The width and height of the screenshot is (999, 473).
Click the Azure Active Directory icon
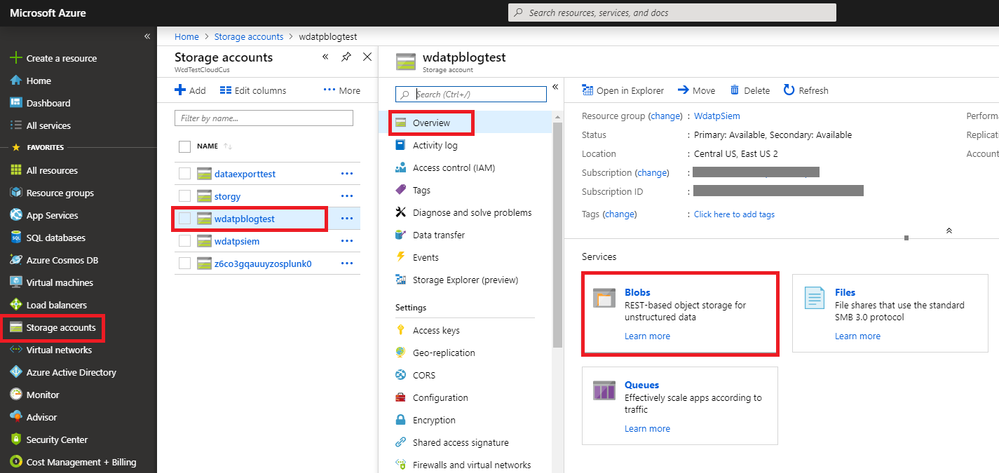[17, 372]
